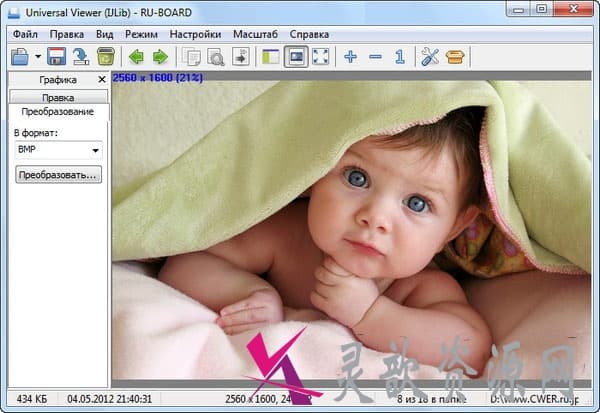This screenshot has height=413, width=600.
Task: Click the plugins box icon
Action: [455, 57]
